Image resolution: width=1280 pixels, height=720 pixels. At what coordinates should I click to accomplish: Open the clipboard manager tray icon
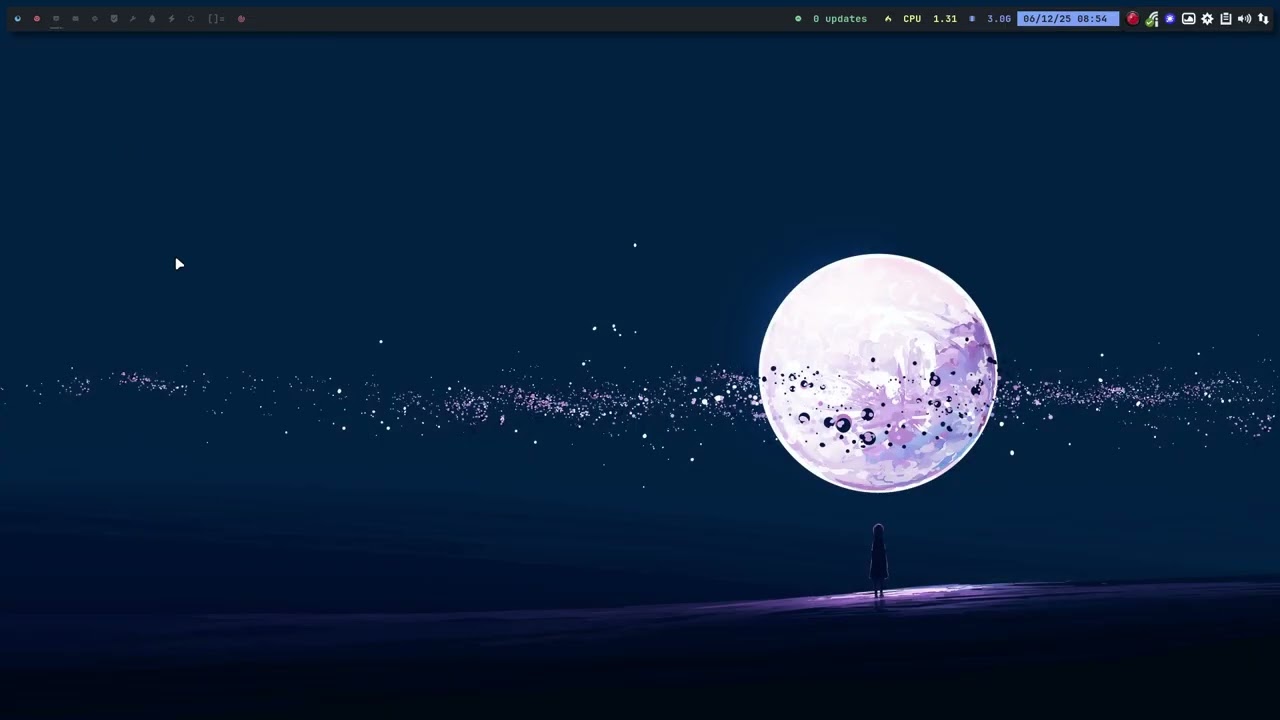tap(1226, 18)
